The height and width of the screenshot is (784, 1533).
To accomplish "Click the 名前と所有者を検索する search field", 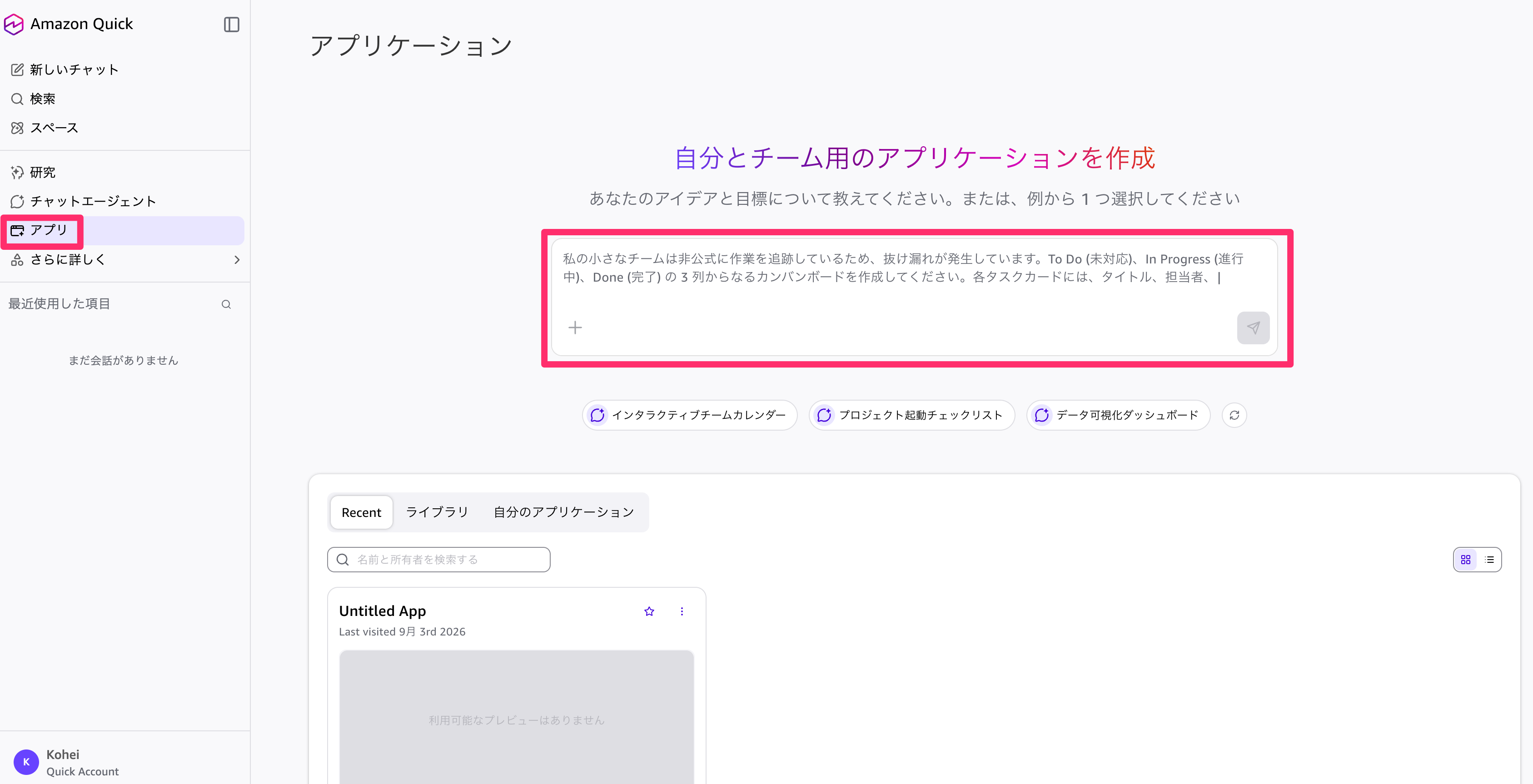I will (x=438, y=560).
